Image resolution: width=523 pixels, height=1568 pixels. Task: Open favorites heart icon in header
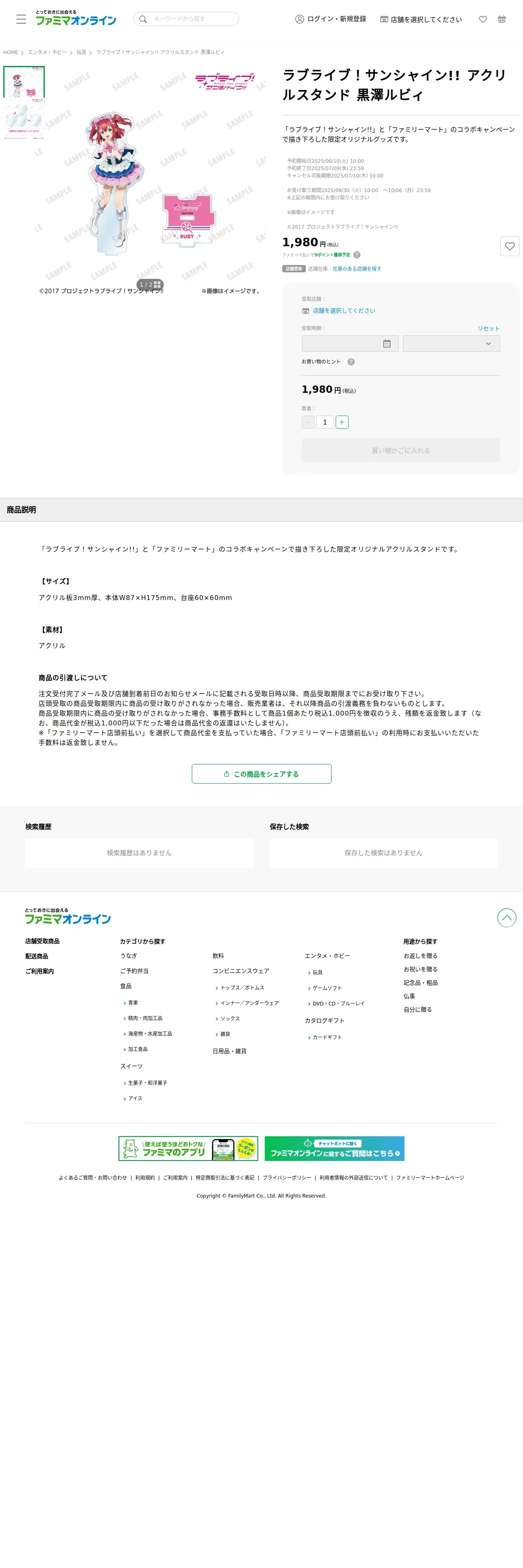point(483,20)
